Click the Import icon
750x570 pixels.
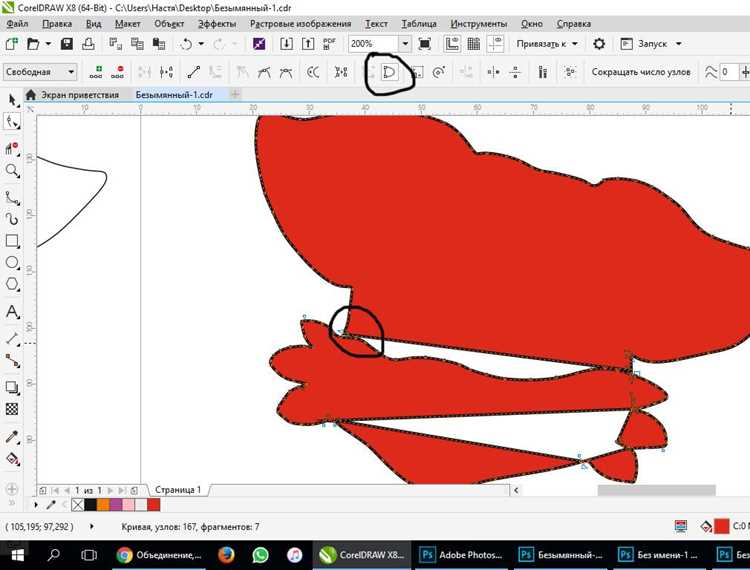point(286,44)
